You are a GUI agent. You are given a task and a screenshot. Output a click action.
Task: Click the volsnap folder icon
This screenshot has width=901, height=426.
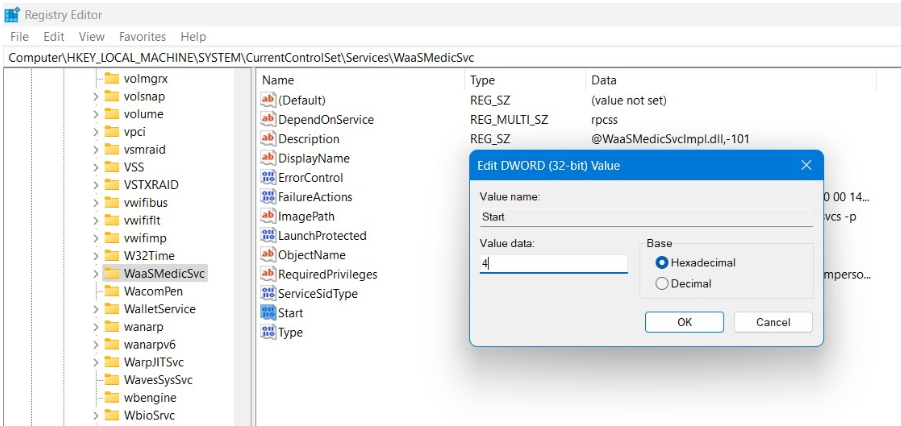click(x=111, y=97)
